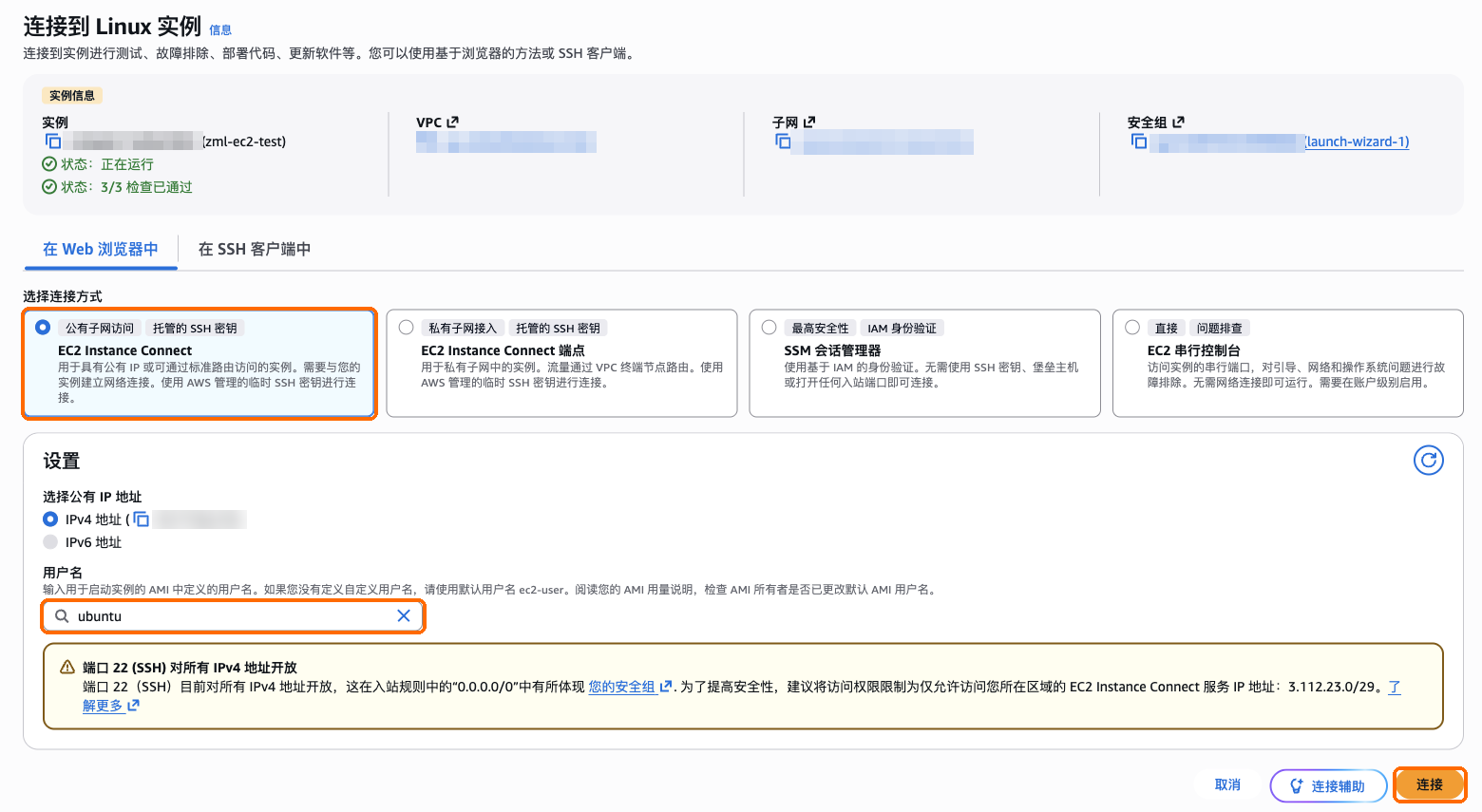The width and height of the screenshot is (1482, 812).
Task: Focus the username input containing ubuntu
Action: click(233, 616)
